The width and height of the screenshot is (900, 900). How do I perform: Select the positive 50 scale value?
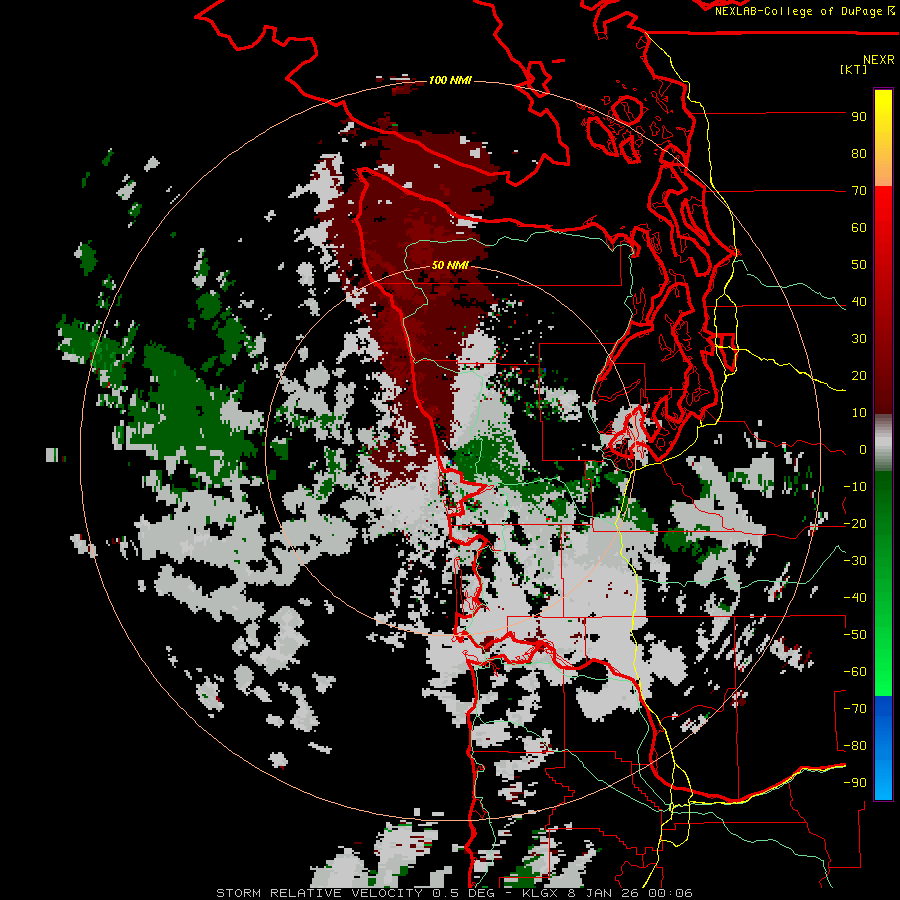[859, 265]
